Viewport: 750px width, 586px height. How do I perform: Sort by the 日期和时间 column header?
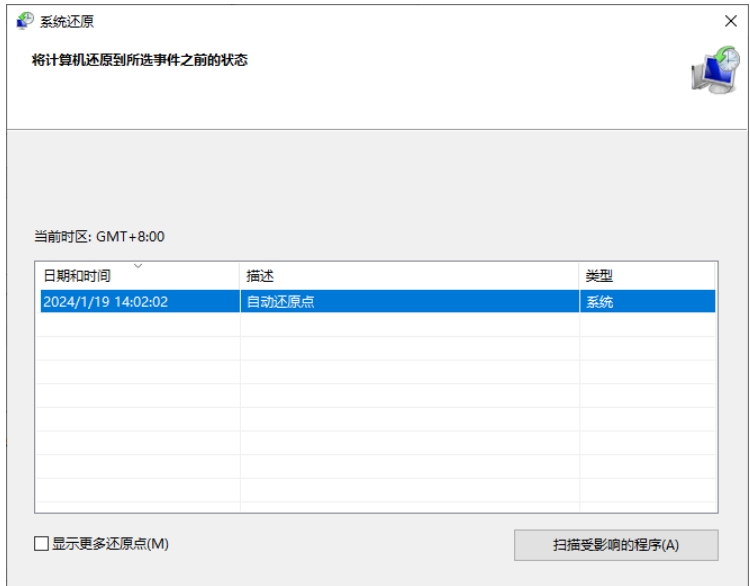click(138, 276)
